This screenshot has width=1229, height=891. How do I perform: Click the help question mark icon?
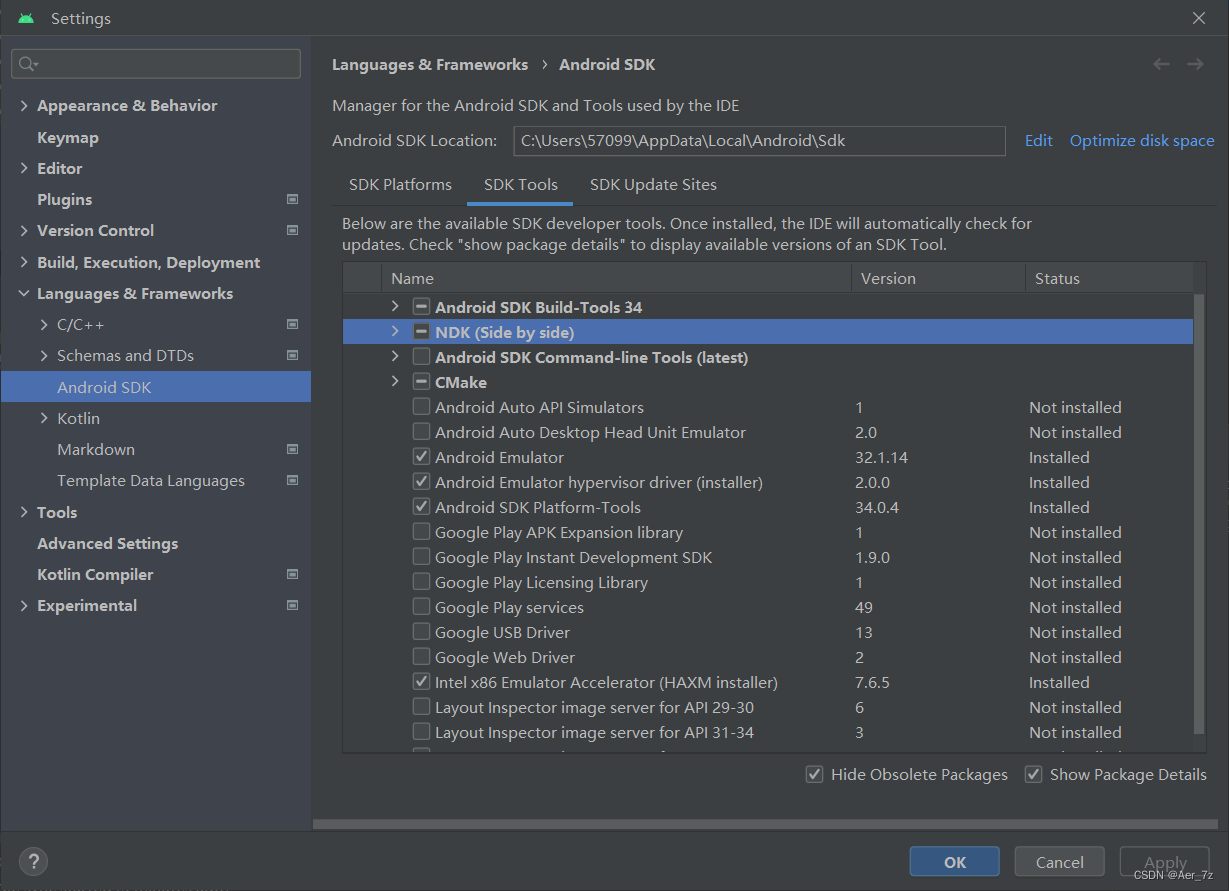pyautogui.click(x=33, y=861)
